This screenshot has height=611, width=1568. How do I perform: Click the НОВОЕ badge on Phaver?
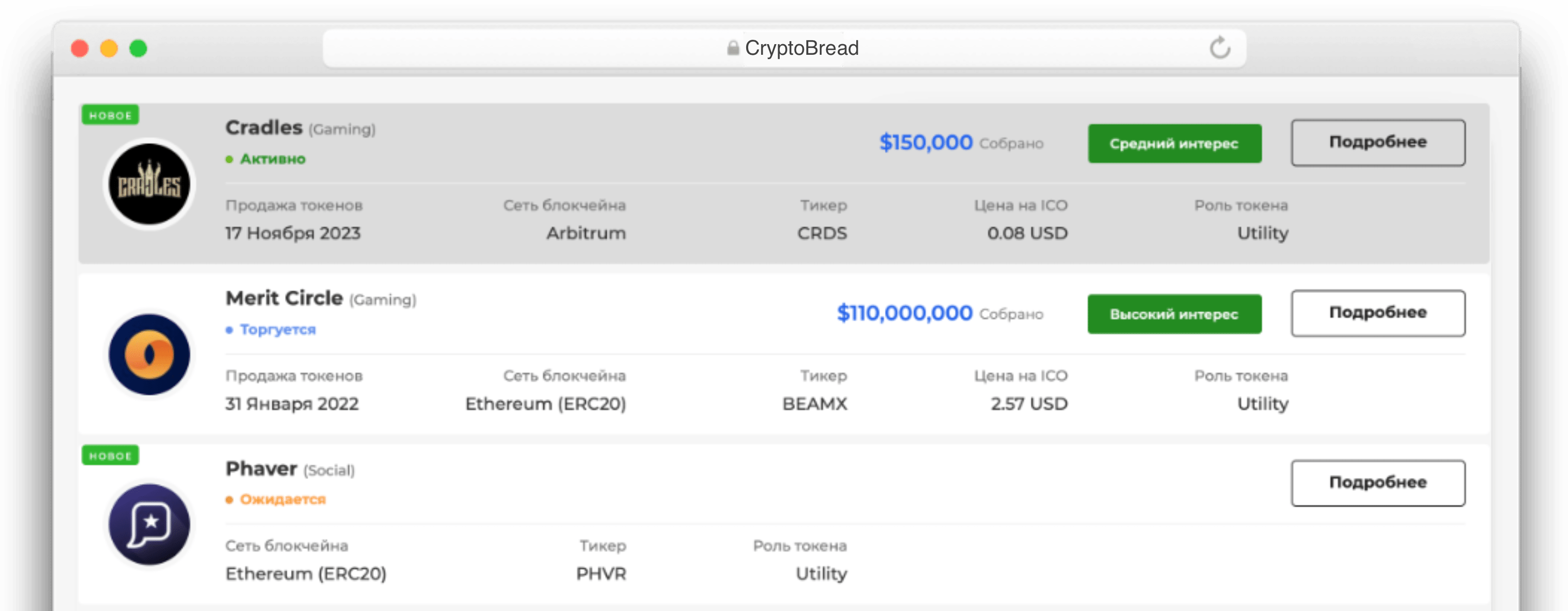[x=110, y=455]
